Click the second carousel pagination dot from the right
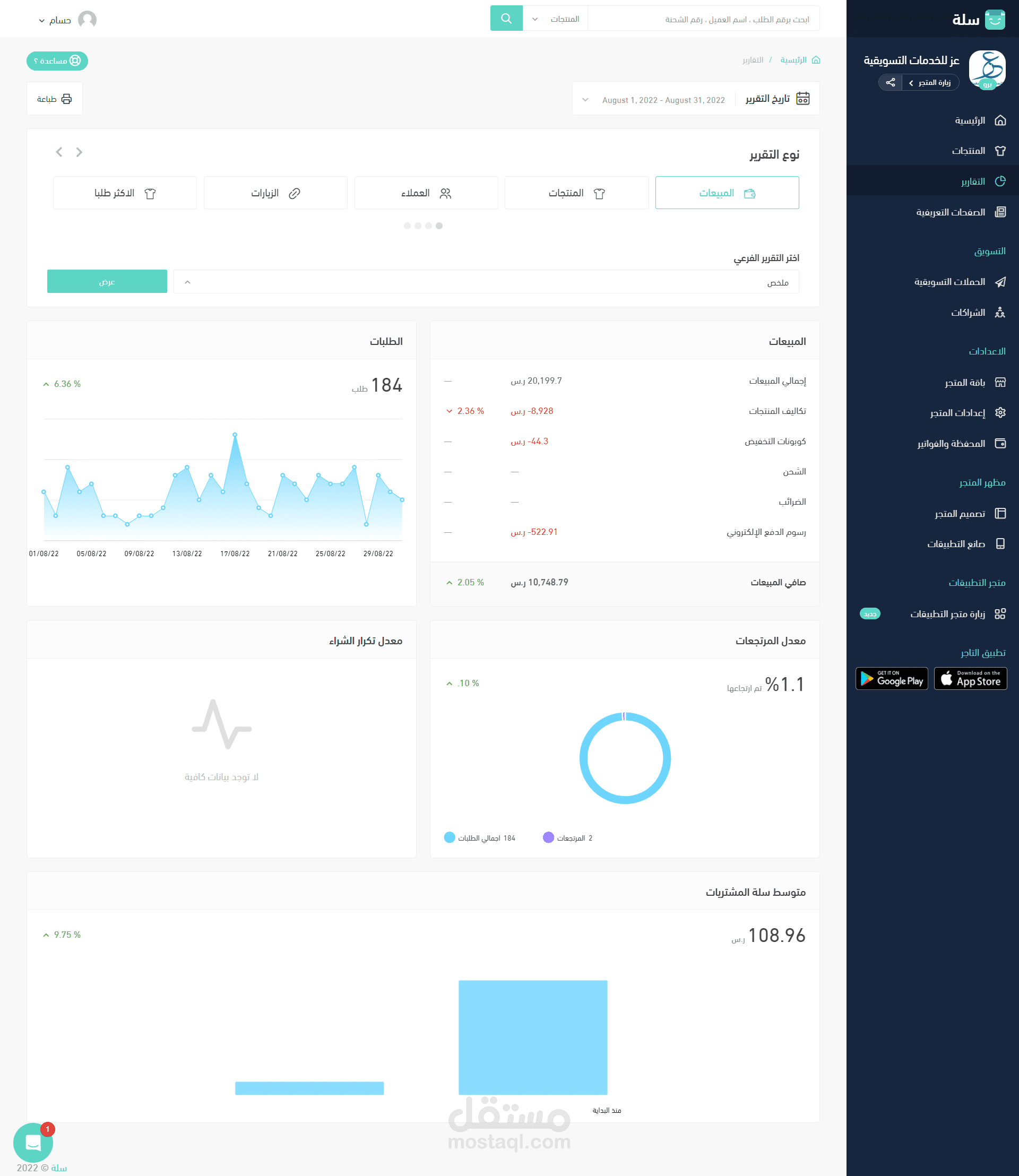 click(x=428, y=226)
